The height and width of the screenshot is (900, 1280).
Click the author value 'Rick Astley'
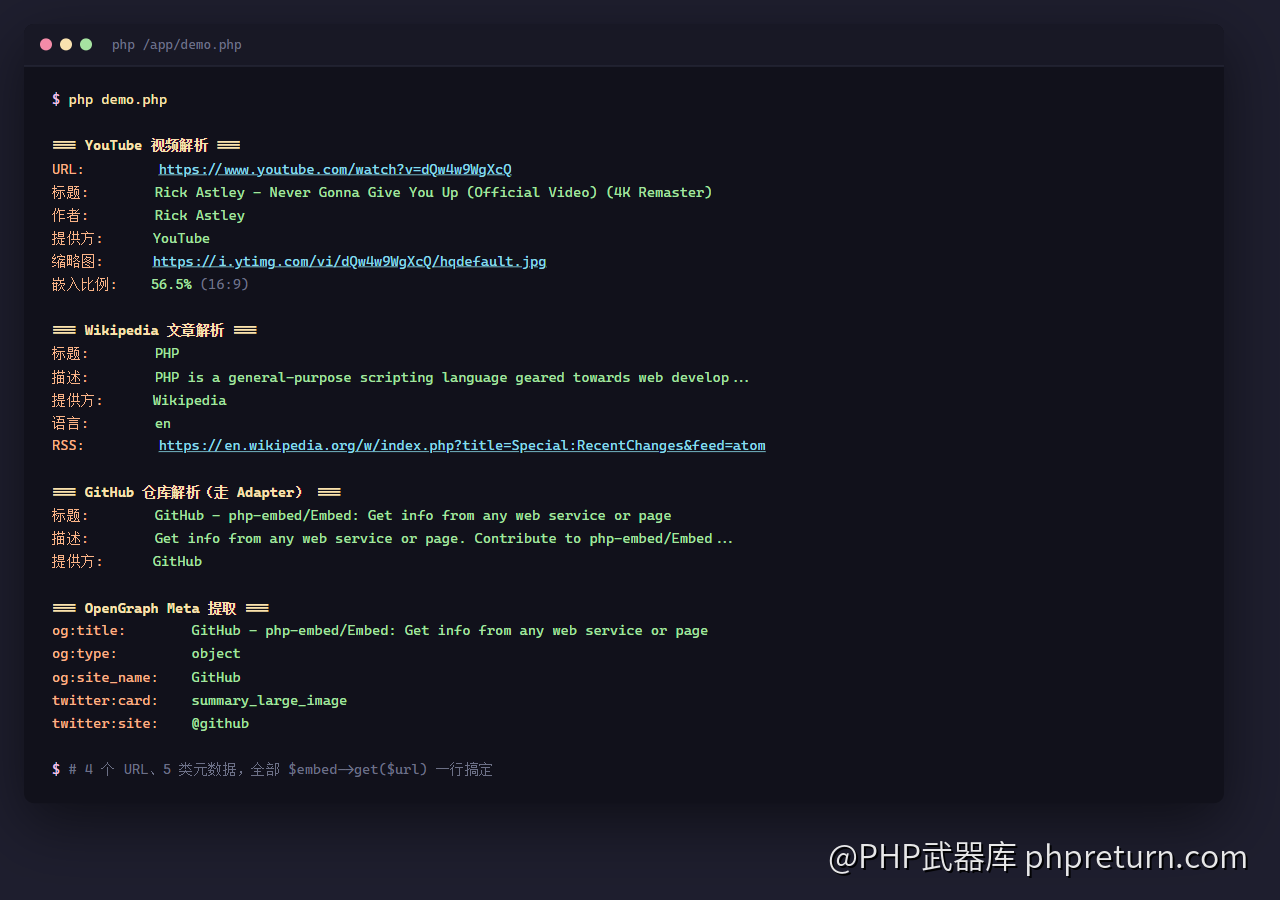click(x=200, y=216)
